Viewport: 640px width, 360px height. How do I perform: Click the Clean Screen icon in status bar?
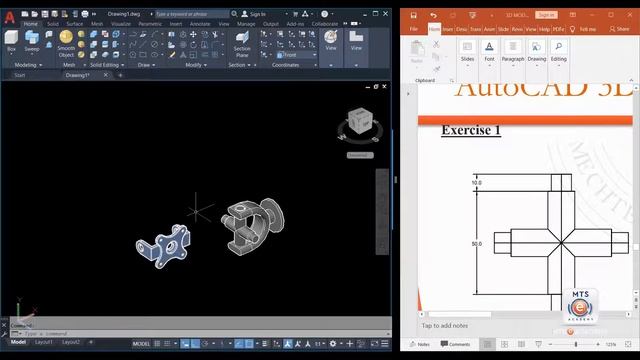click(374, 344)
